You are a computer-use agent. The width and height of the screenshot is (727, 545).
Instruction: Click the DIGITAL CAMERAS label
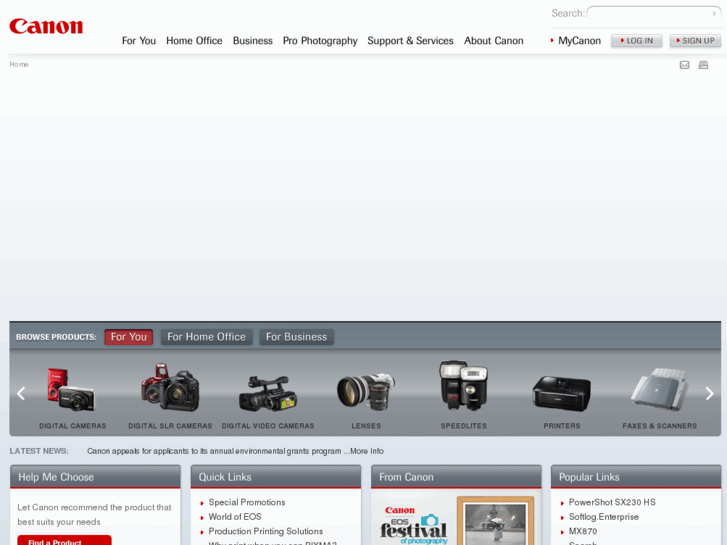pyautogui.click(x=73, y=426)
